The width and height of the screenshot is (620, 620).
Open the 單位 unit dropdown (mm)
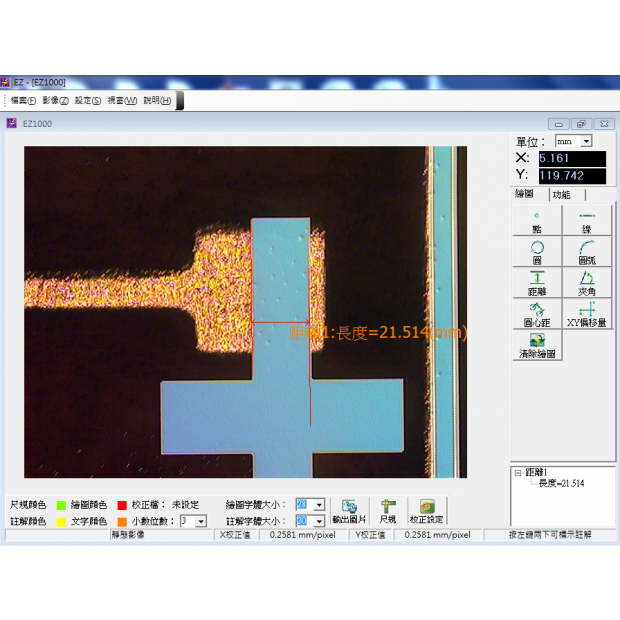pyautogui.click(x=586, y=142)
